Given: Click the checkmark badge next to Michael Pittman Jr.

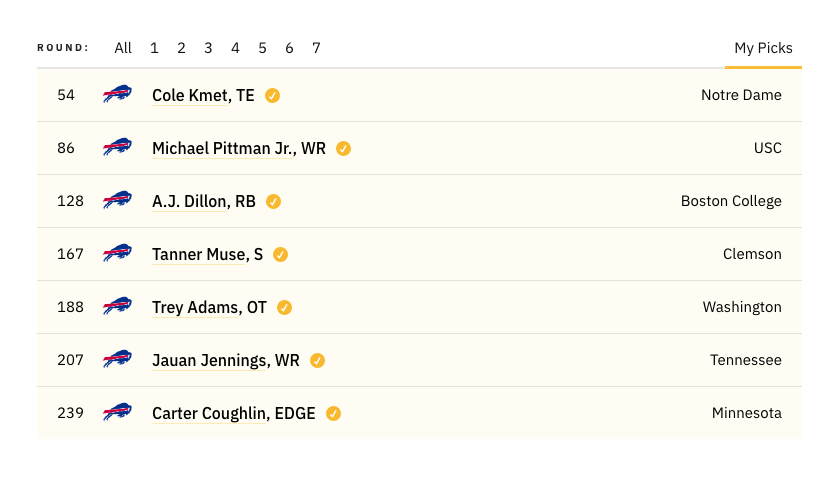Looking at the screenshot, I should 344,148.
